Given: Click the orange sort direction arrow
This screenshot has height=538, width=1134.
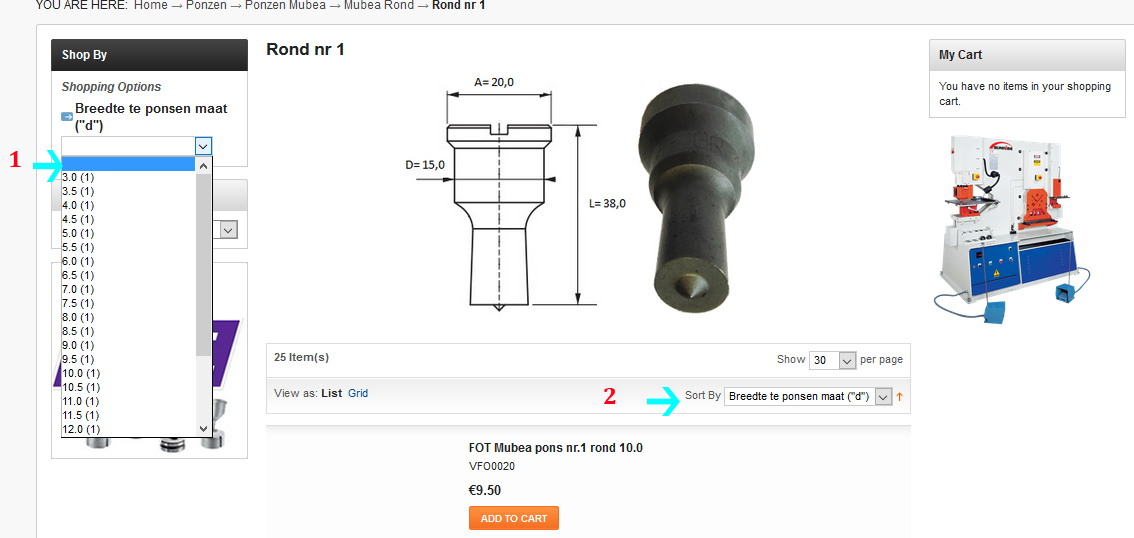Looking at the screenshot, I should [900, 396].
